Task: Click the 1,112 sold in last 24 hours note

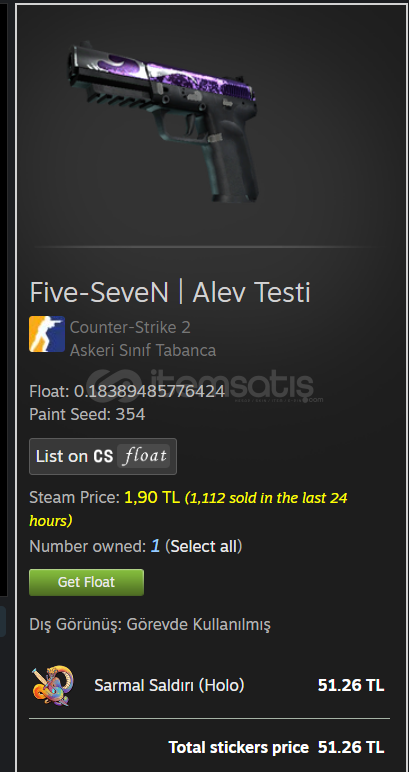Action: coord(189,509)
